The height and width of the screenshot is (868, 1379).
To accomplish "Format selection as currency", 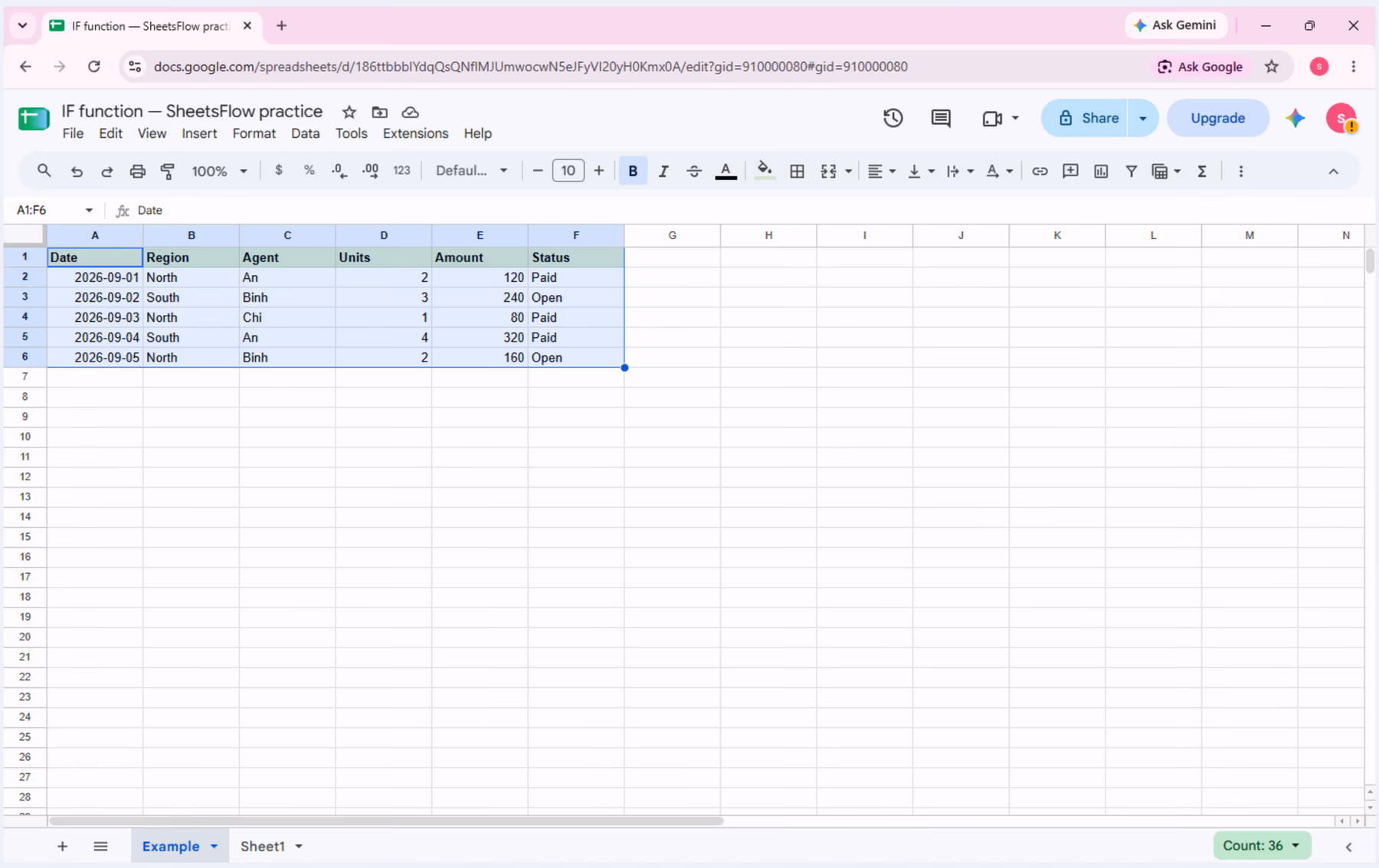I will (x=278, y=171).
